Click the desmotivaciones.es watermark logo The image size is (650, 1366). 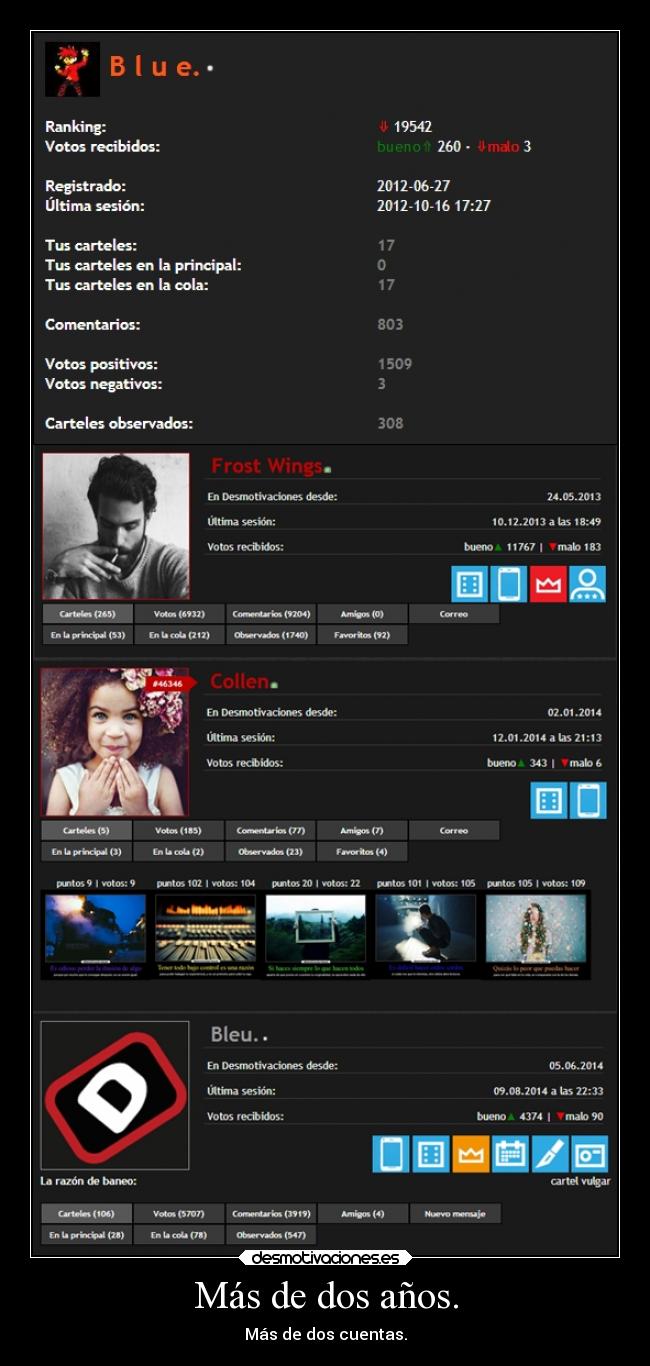pos(325,1258)
